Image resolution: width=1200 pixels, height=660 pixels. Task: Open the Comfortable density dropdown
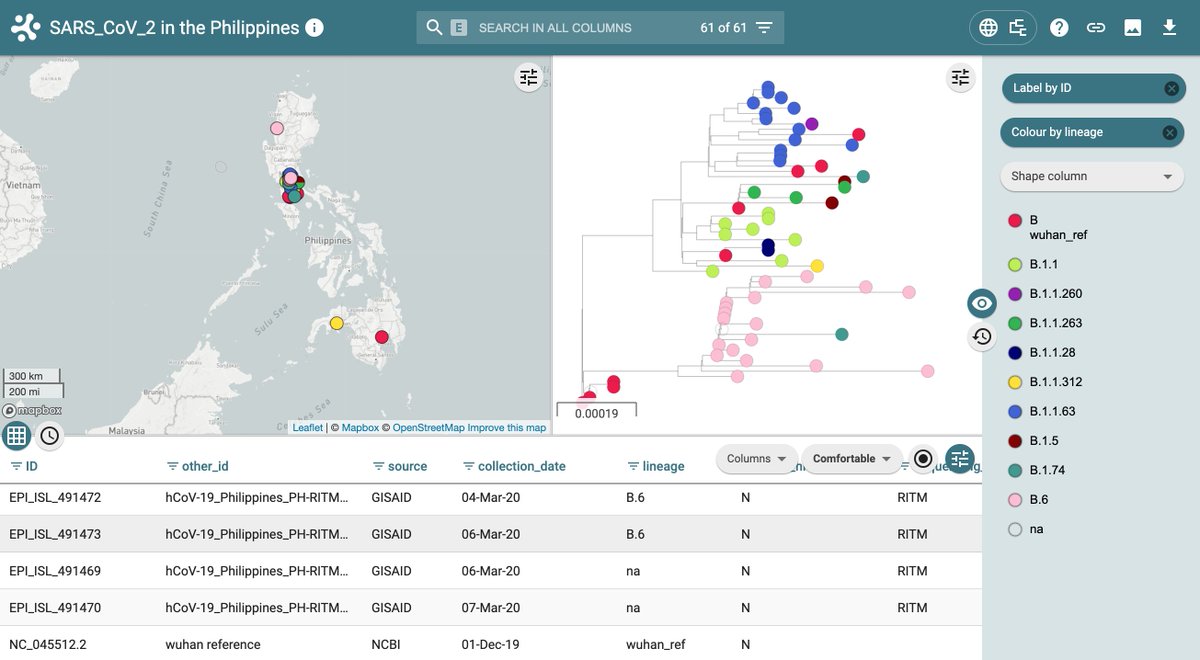851,459
